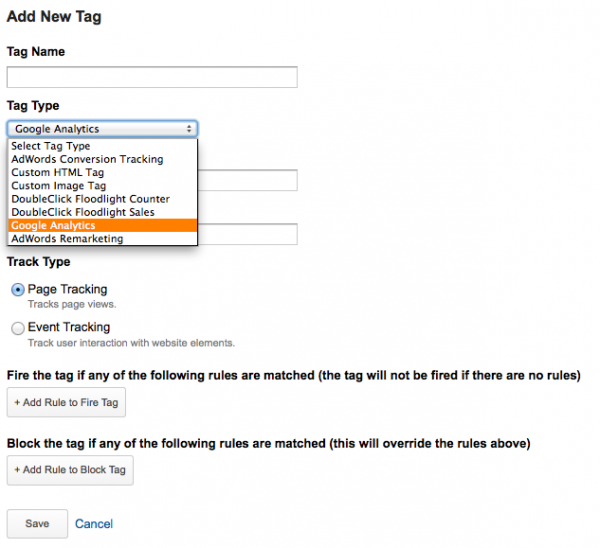Focus the partially hidden field behind AdWords Conversion
The image size is (600, 548).
pyautogui.click(x=248, y=180)
